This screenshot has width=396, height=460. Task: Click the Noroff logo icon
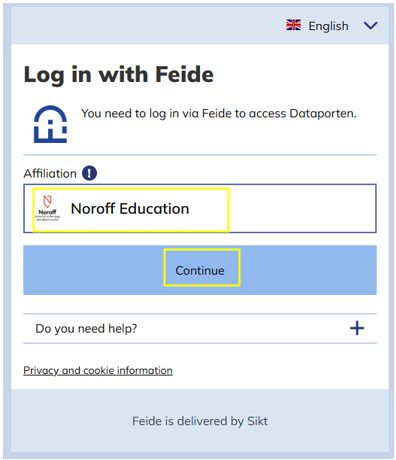[x=47, y=208]
